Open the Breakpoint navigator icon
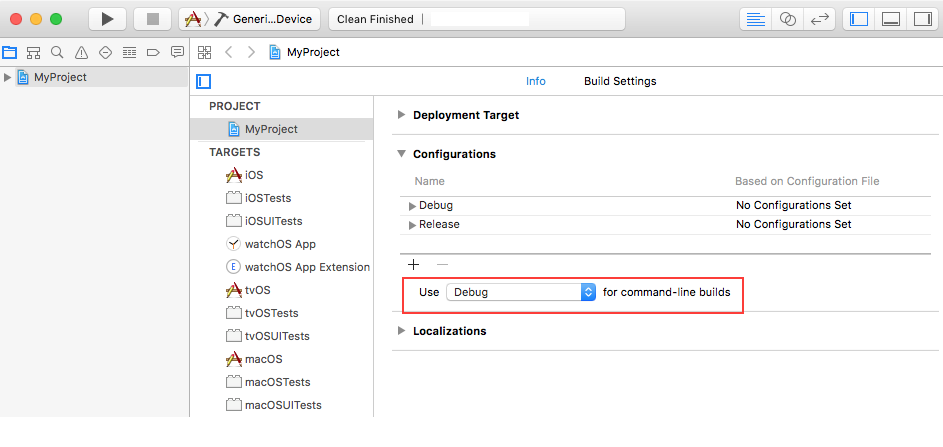This screenshot has width=943, height=447. point(153,52)
